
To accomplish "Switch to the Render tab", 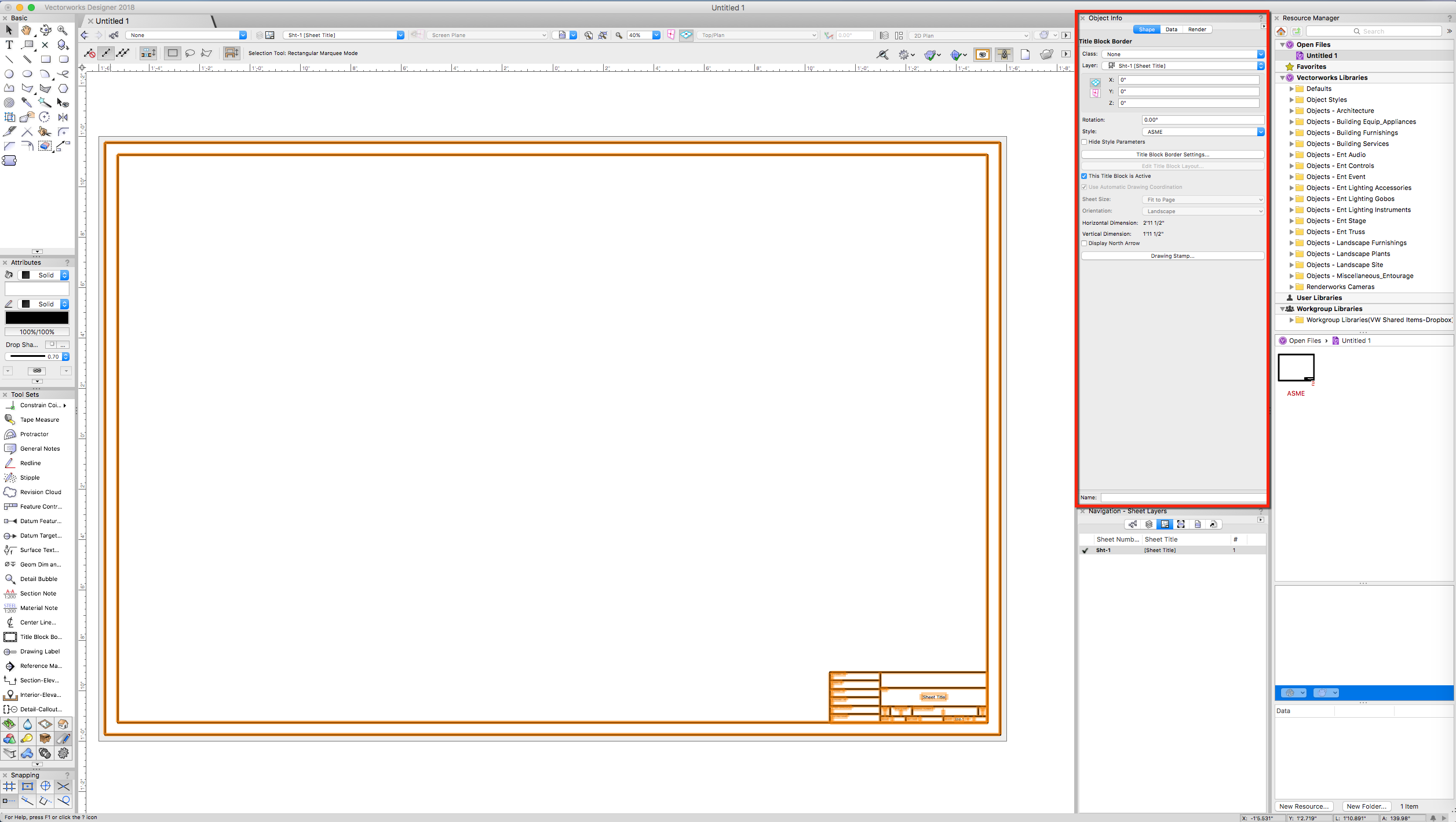I will pos(1196,30).
